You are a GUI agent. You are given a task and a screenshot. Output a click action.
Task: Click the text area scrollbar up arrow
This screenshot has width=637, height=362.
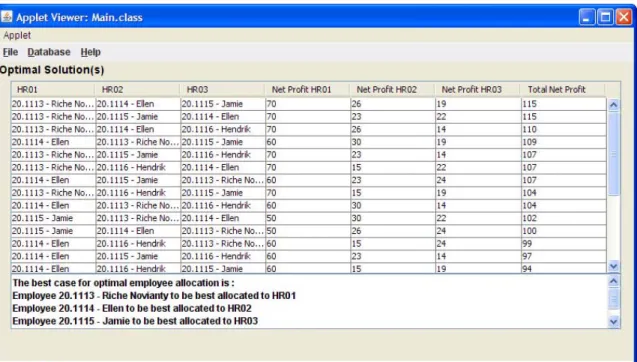(613, 281)
